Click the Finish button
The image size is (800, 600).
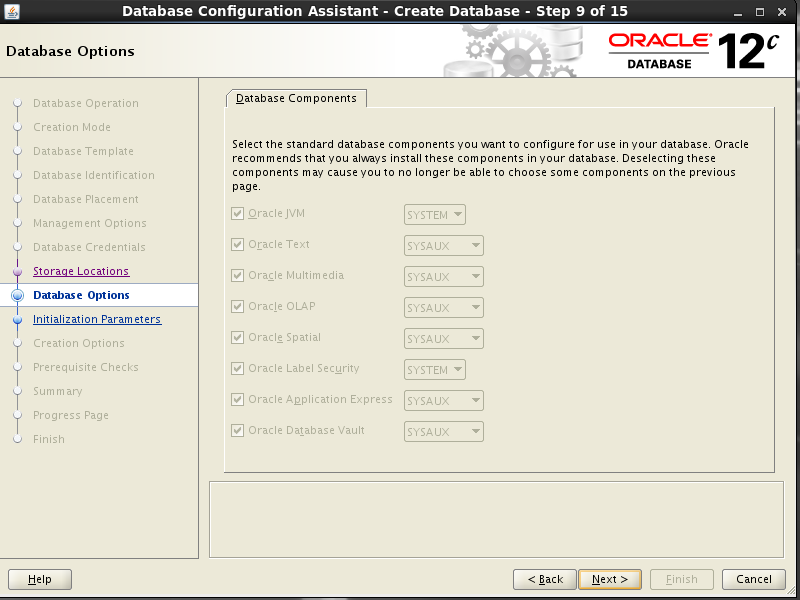(x=682, y=580)
